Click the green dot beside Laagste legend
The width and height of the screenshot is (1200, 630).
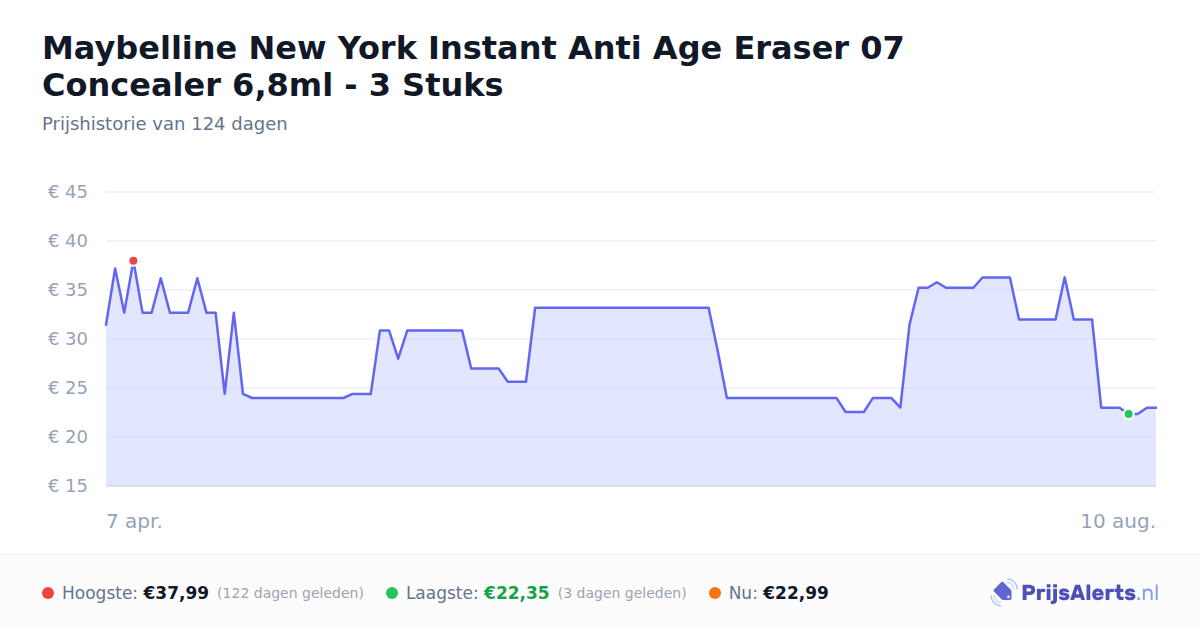pyautogui.click(x=392, y=593)
